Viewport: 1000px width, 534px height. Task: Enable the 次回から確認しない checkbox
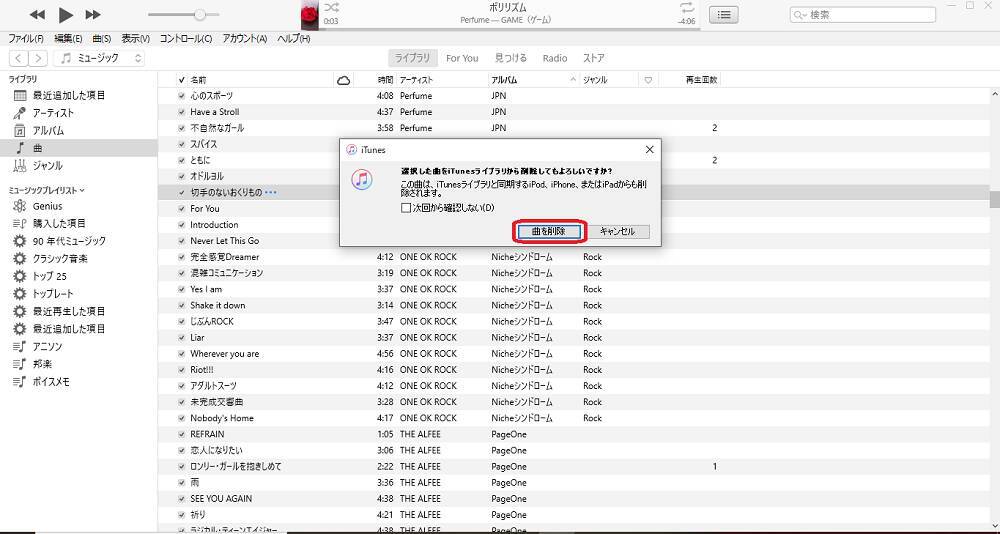(406, 208)
